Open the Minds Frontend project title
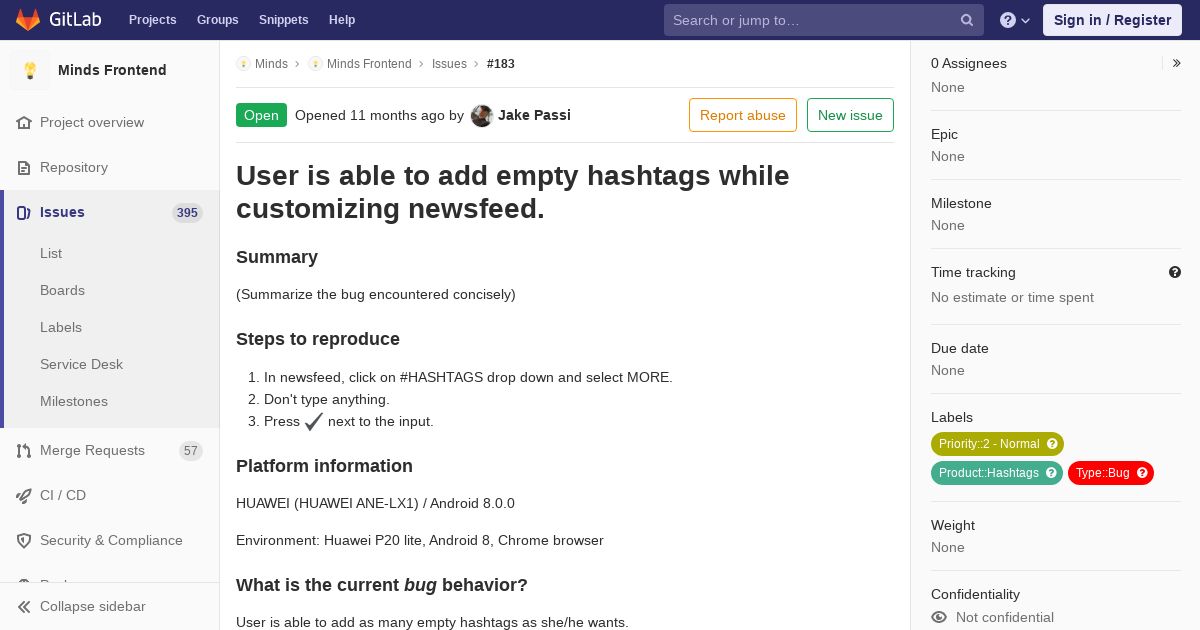This screenshot has width=1200, height=630. tap(112, 70)
